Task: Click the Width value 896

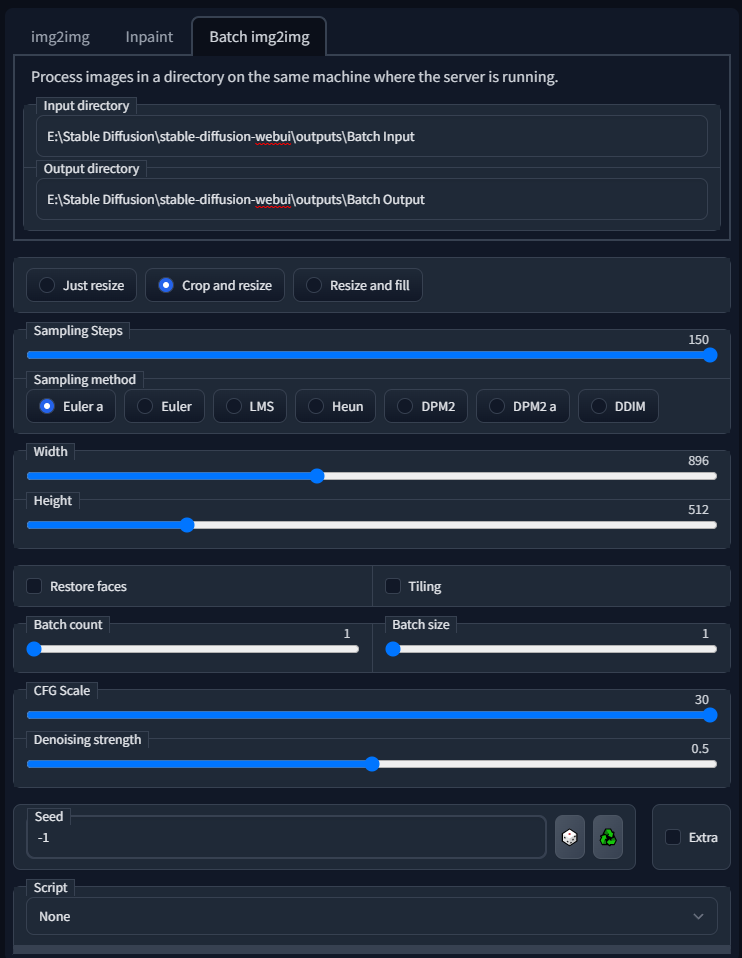Action: [698, 461]
